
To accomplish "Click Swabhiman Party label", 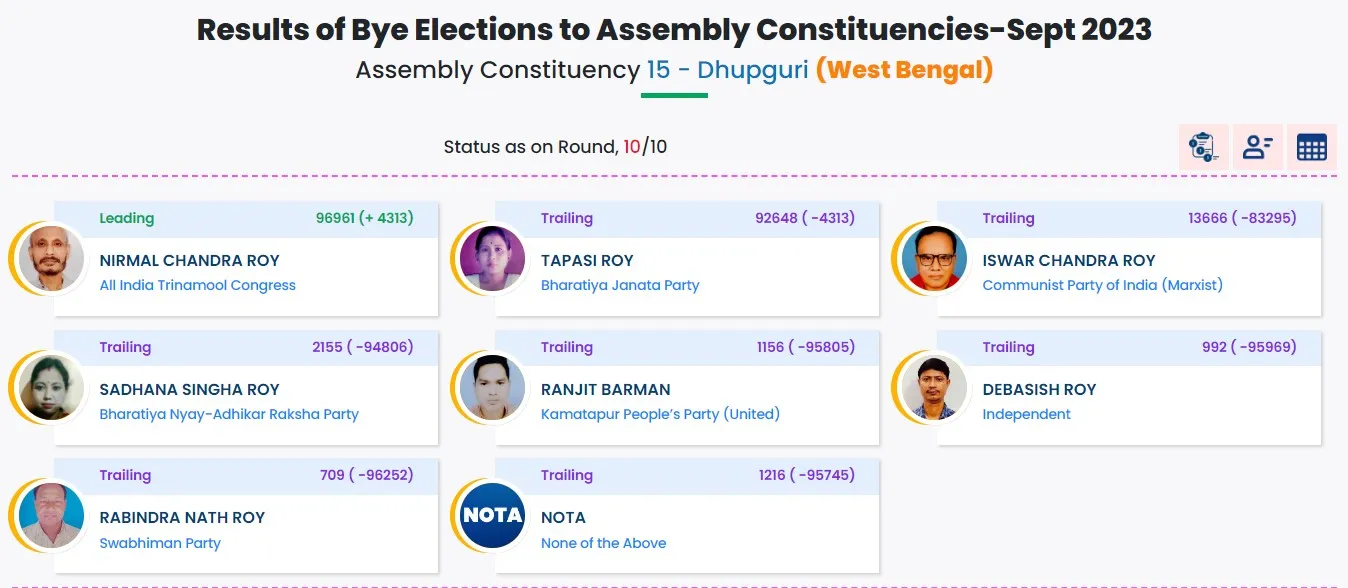I will point(160,543).
